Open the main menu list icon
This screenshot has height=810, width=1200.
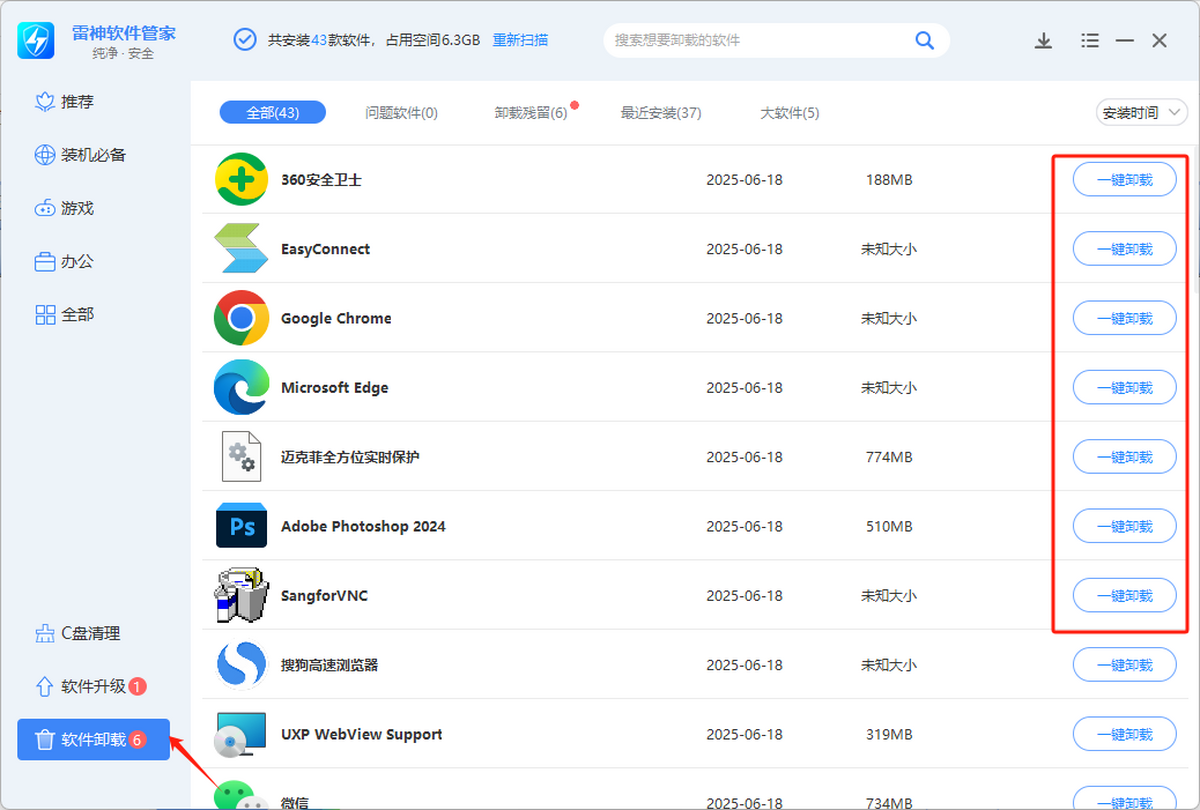click(x=1090, y=41)
